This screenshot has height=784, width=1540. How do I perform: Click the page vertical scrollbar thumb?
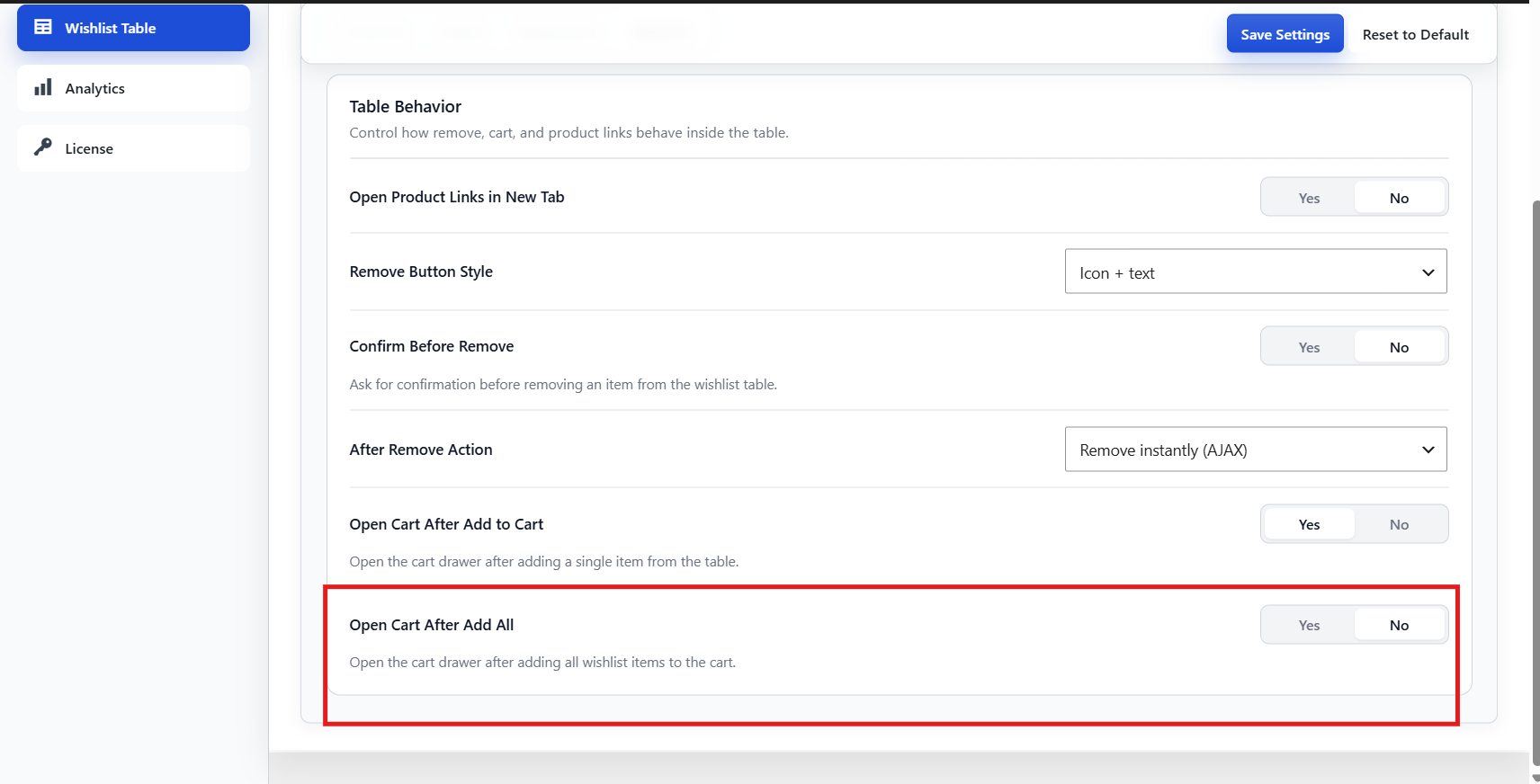tap(1535, 486)
